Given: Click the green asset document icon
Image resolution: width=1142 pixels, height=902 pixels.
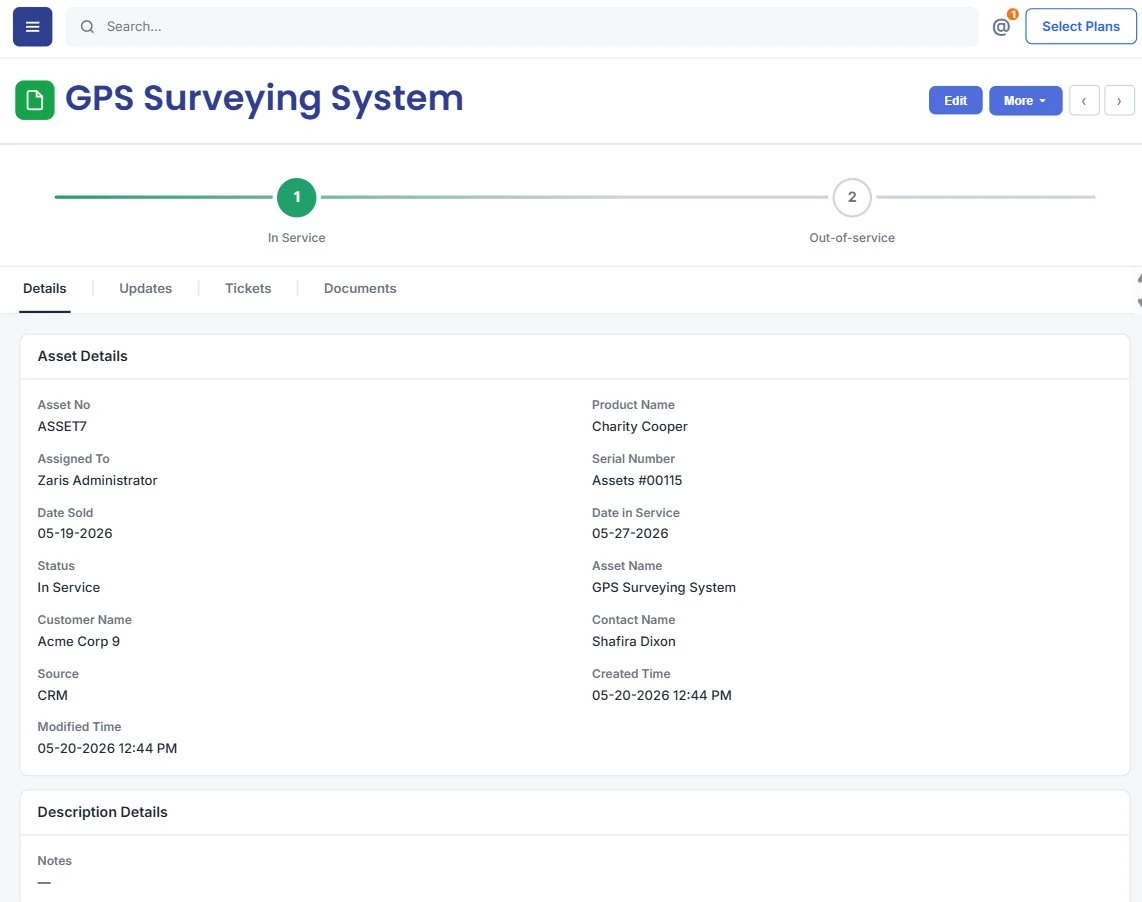Looking at the screenshot, I should click(35, 100).
